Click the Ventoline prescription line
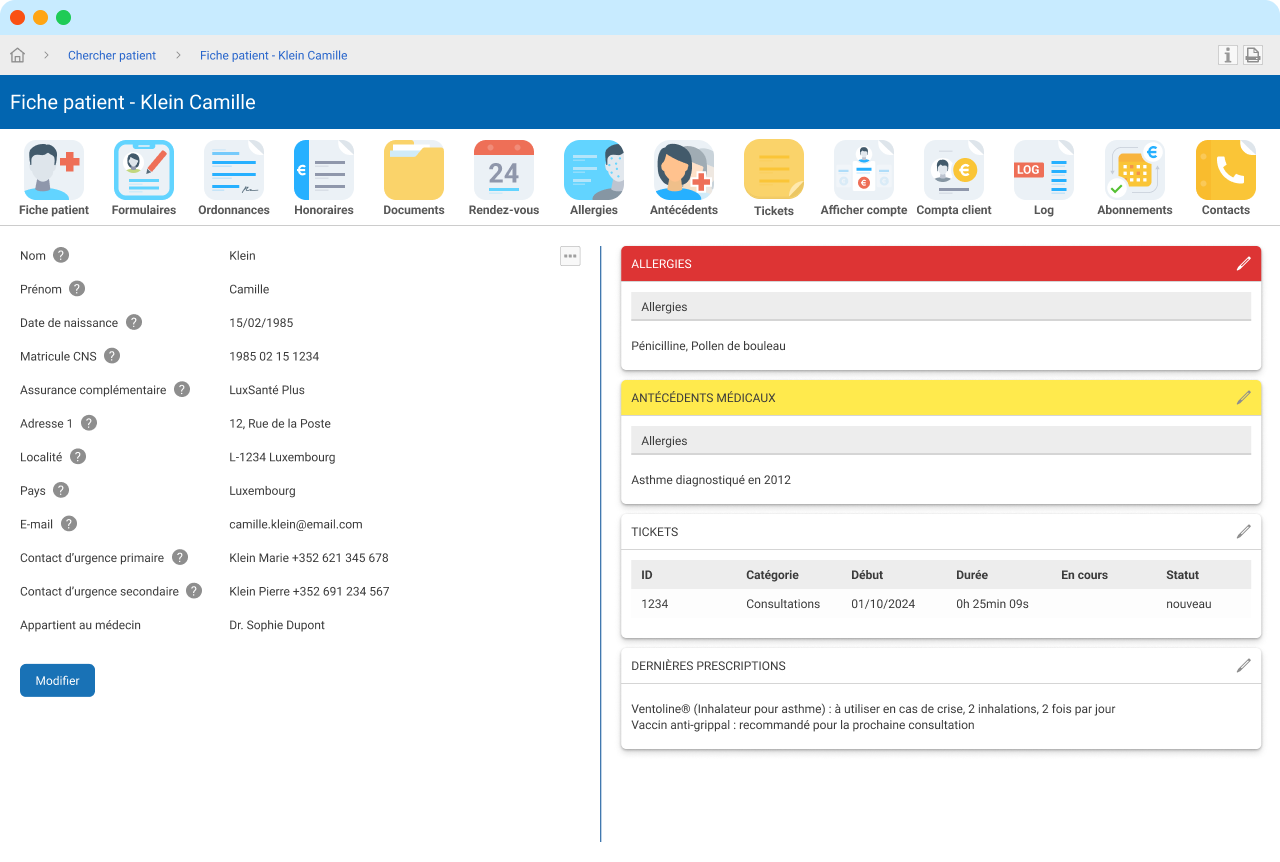The image size is (1280, 862). [x=873, y=709]
